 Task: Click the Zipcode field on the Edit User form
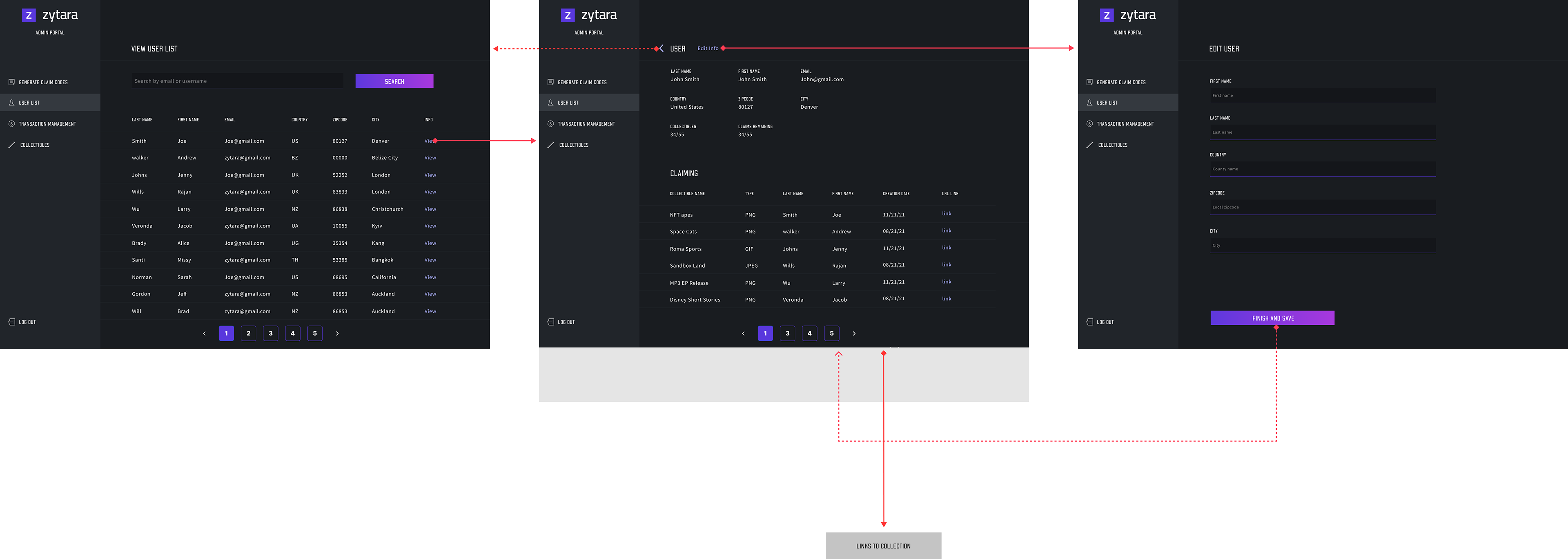pyautogui.click(x=1322, y=207)
